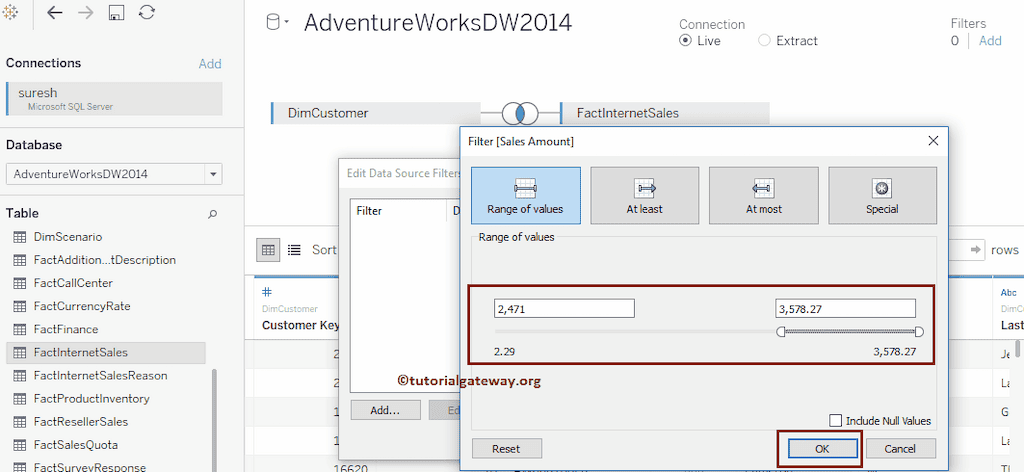Select the FactInternetSales table
The height and width of the screenshot is (472, 1024).
106,353
